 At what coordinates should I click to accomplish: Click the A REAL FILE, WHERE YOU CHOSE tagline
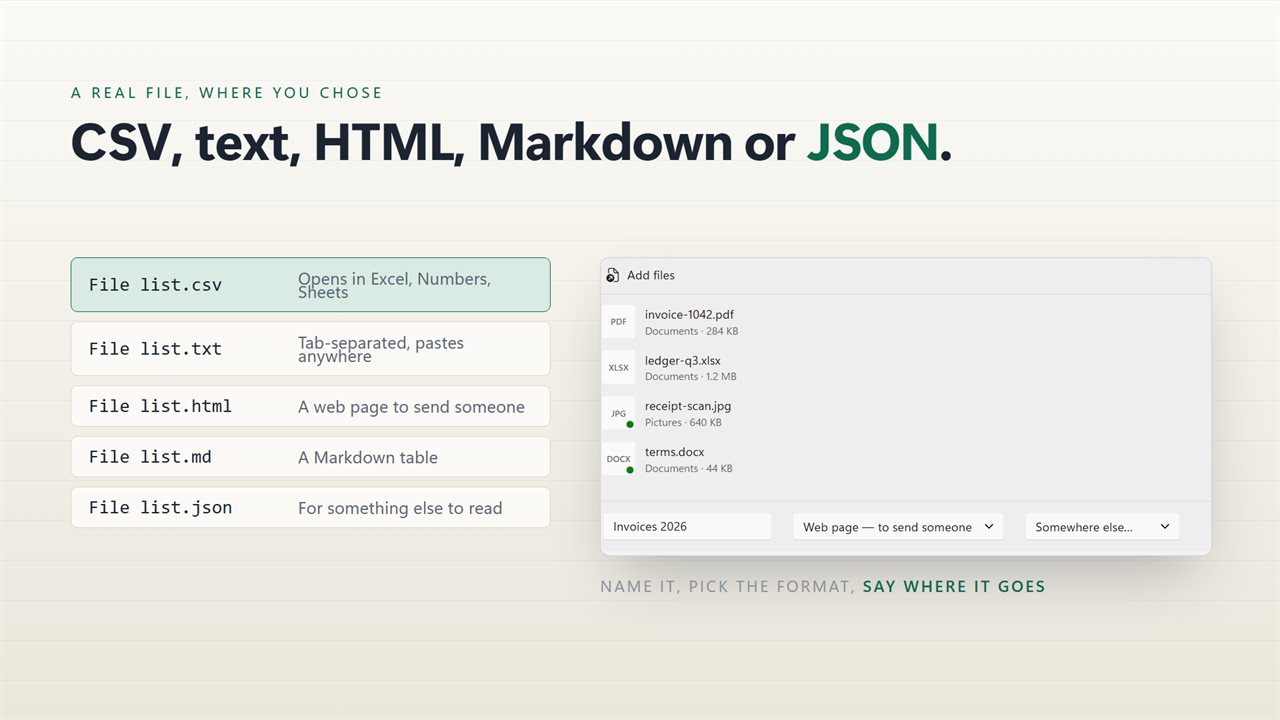tap(227, 93)
